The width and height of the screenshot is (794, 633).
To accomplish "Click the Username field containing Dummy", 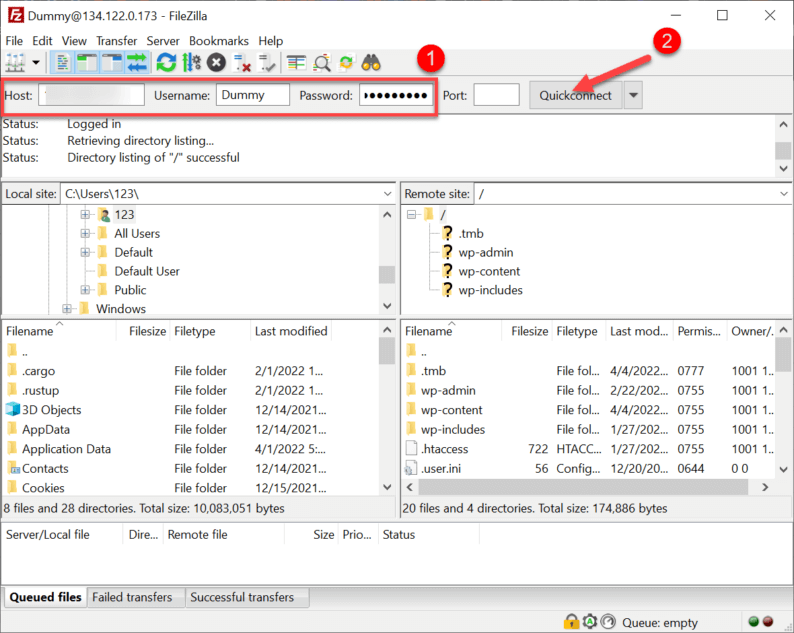I will 253,95.
